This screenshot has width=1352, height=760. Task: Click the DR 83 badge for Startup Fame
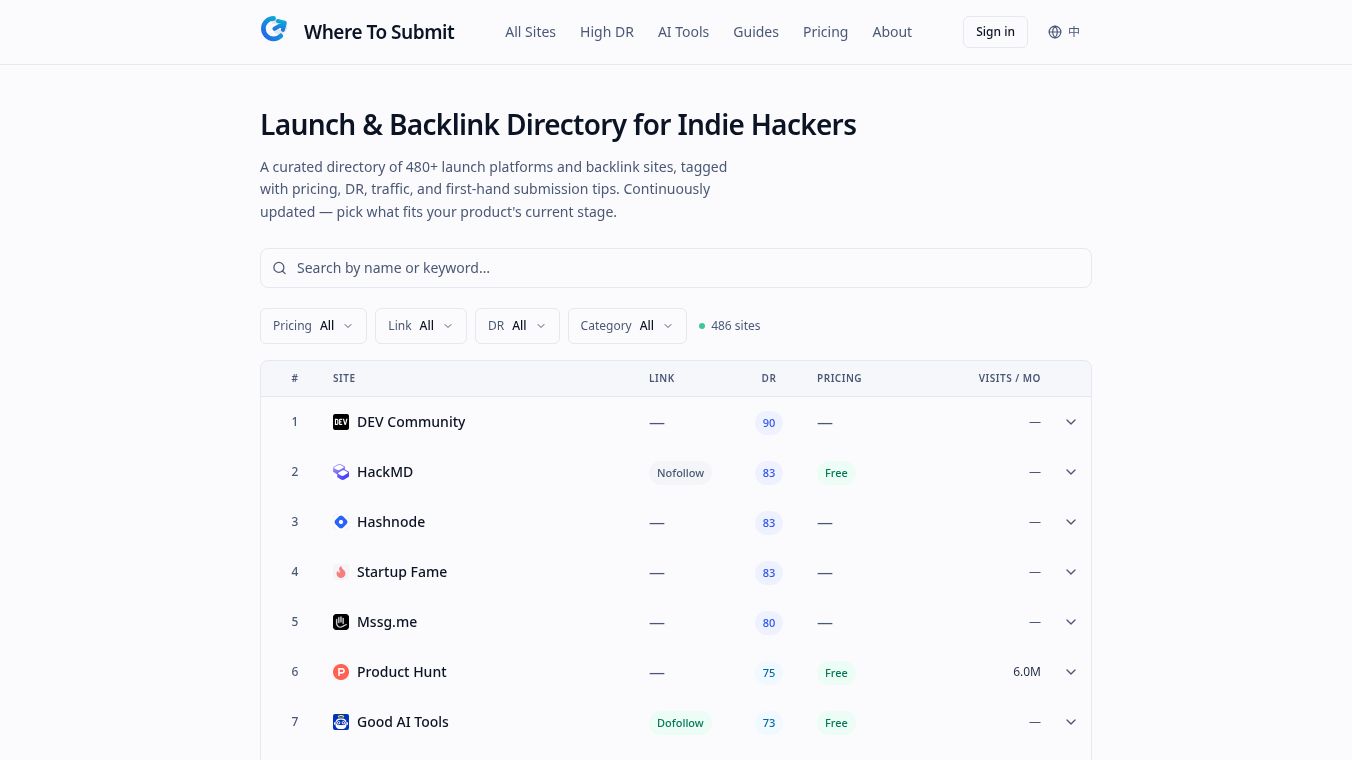click(769, 573)
